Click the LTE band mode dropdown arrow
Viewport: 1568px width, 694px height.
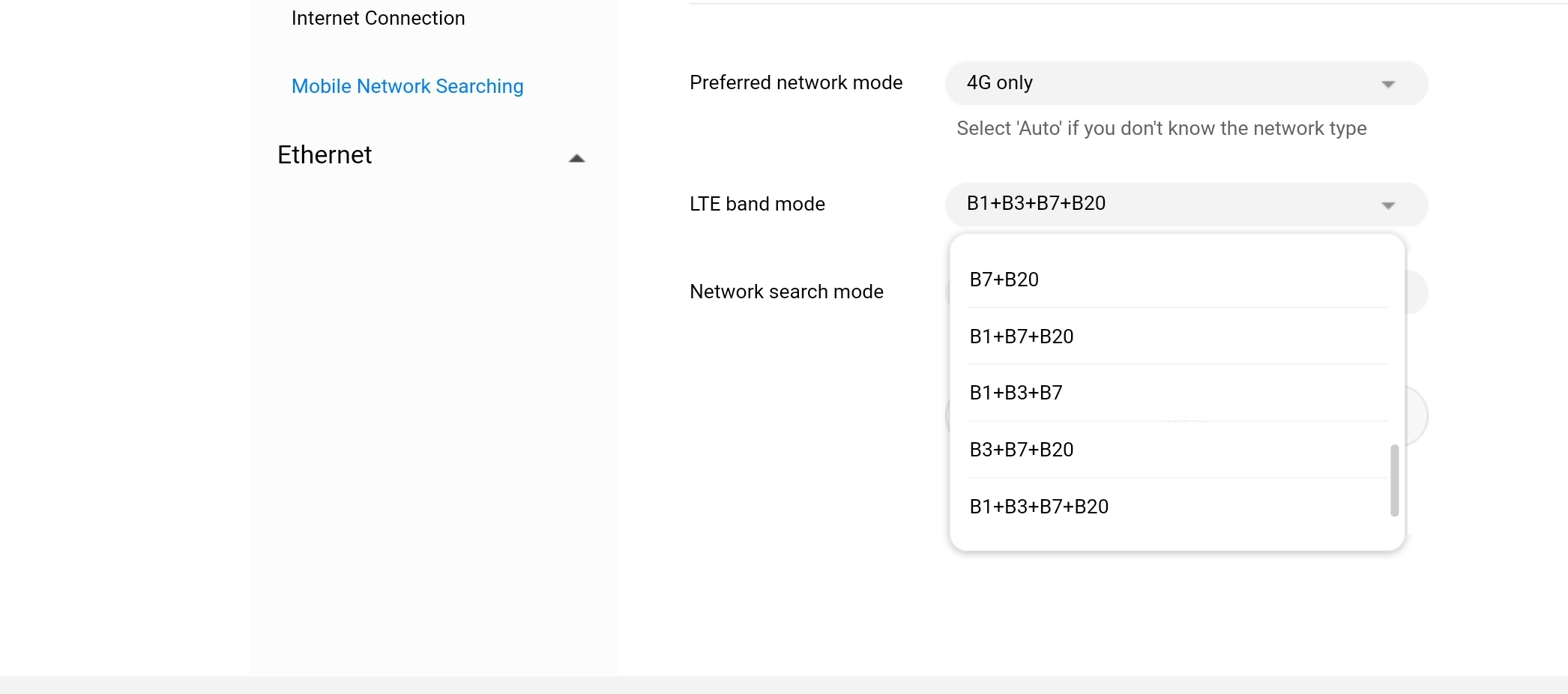point(1387,205)
